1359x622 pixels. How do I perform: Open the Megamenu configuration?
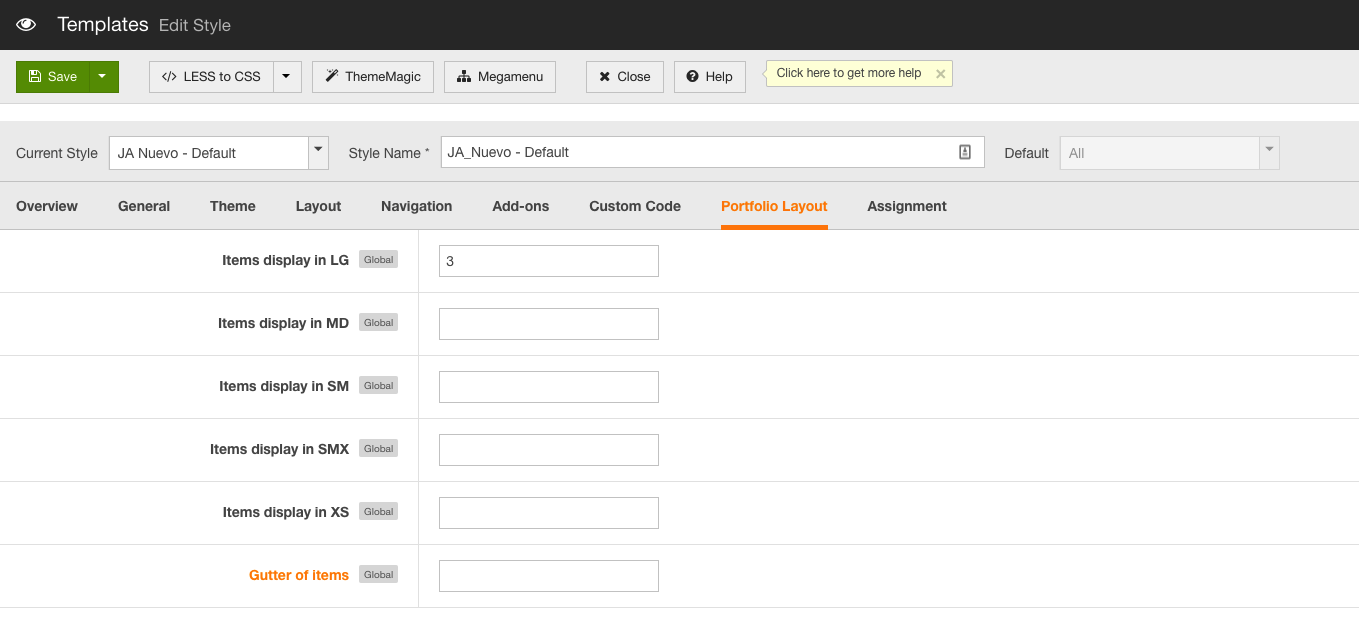coord(499,77)
